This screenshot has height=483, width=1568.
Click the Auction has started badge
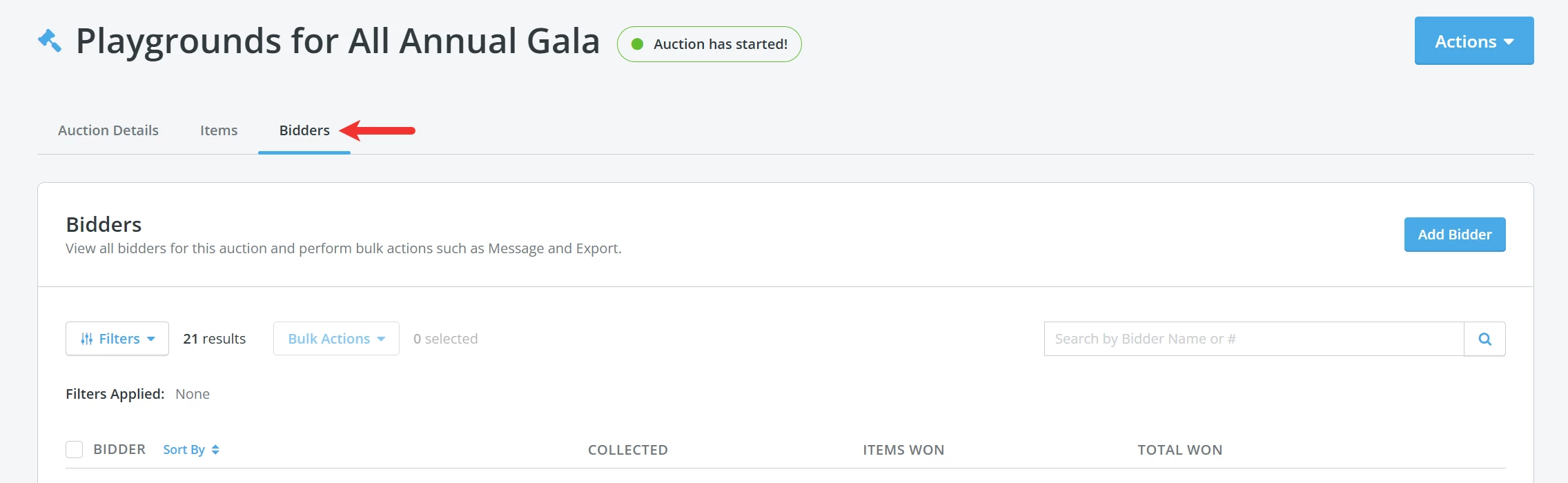[709, 43]
